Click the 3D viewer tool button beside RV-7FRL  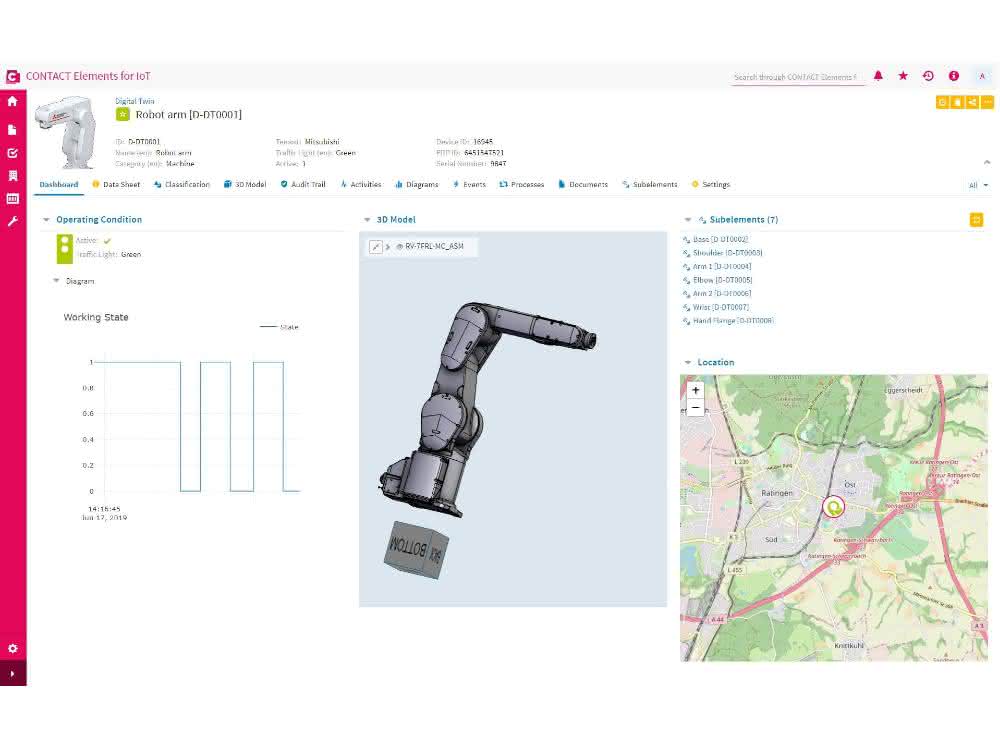[376, 246]
